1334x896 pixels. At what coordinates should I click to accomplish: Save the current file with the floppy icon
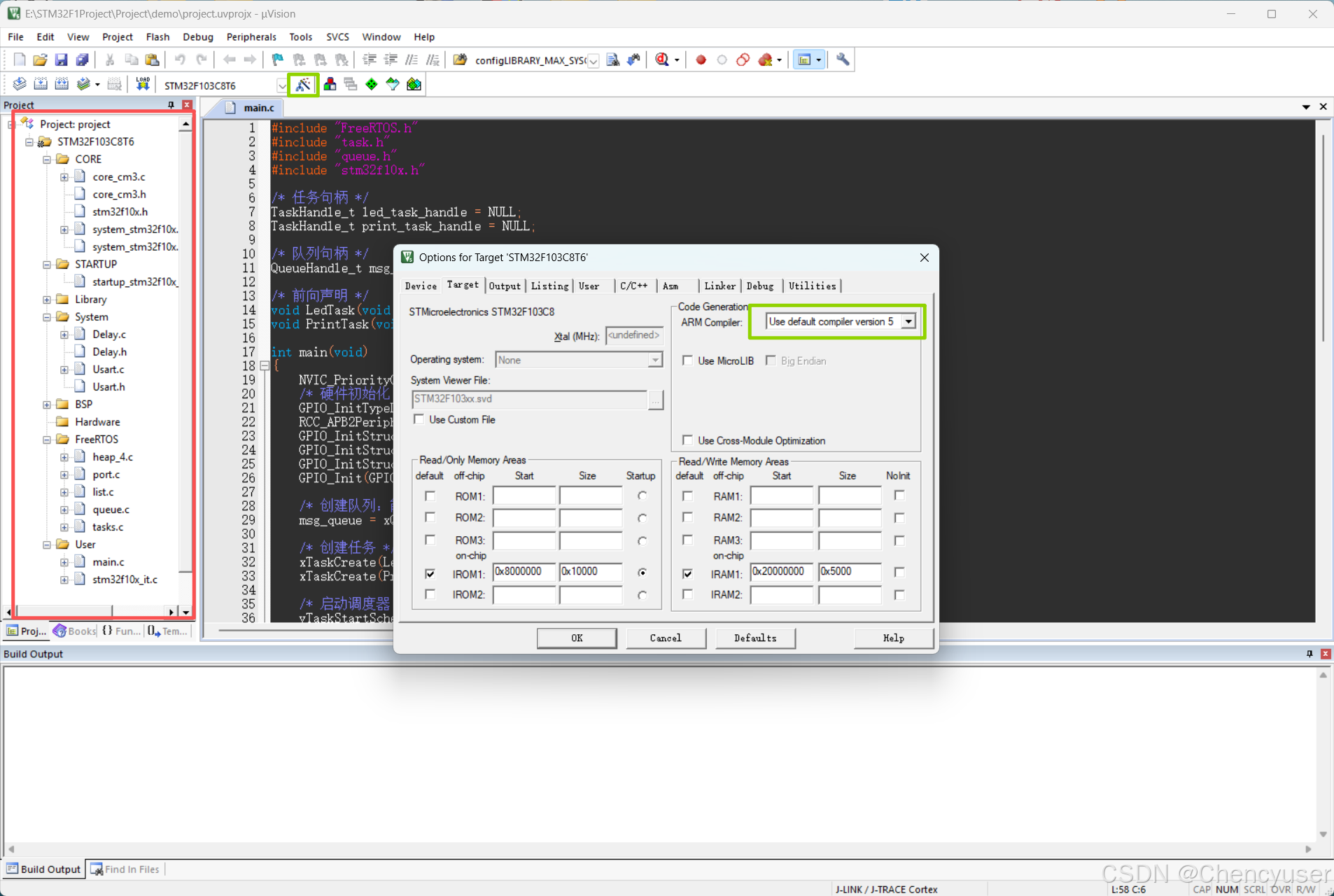point(62,60)
